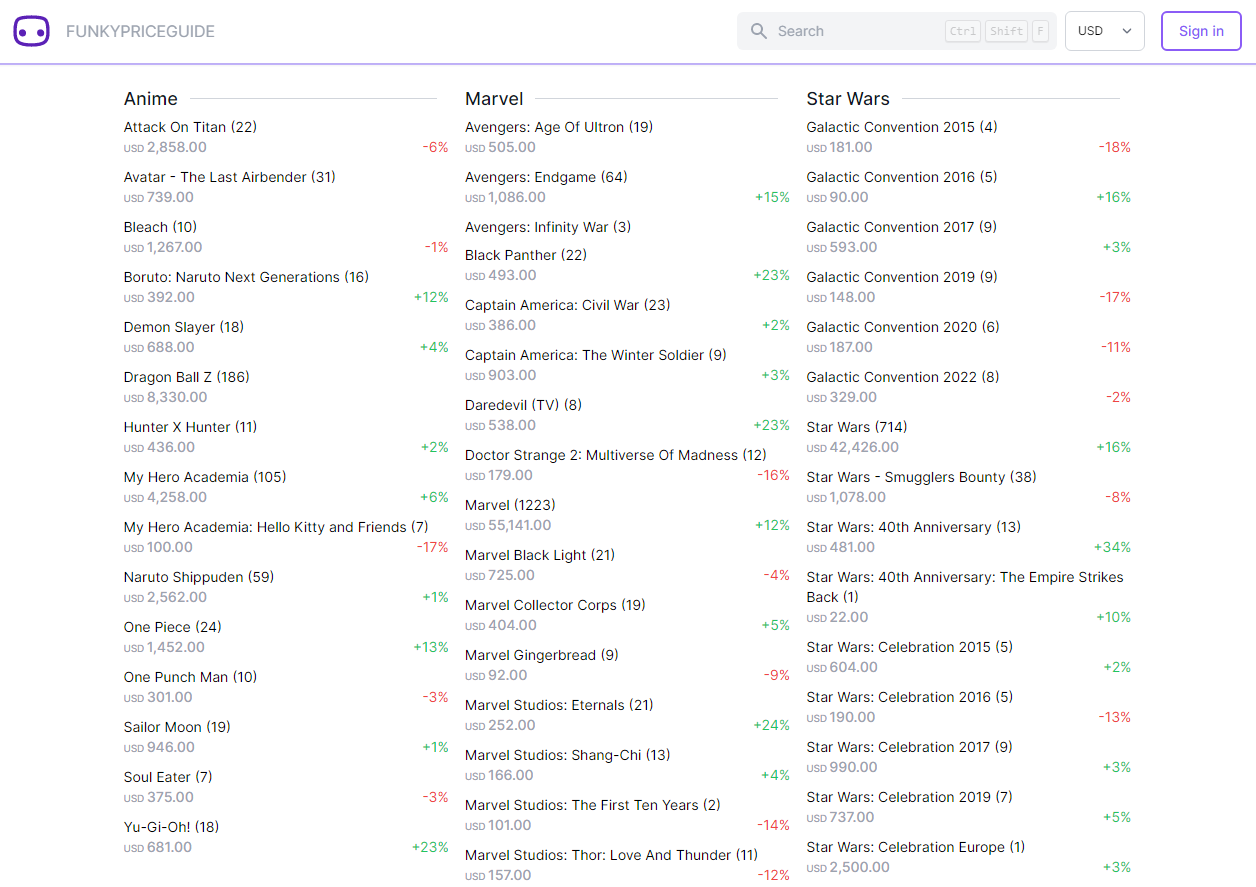Open Avengers: Endgame (64)
This screenshot has width=1256, height=887.
coord(546,177)
